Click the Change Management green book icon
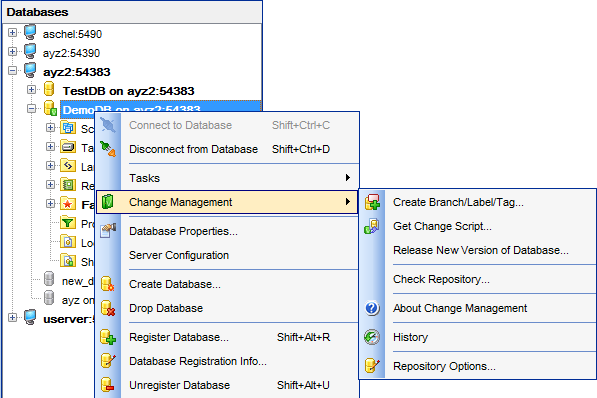This screenshot has width=597, height=398. (108, 201)
